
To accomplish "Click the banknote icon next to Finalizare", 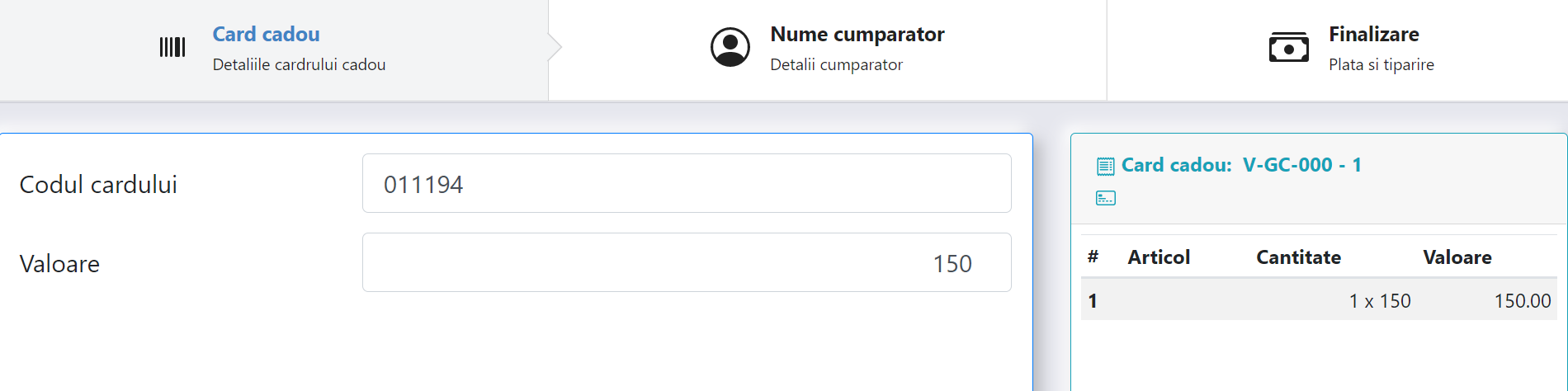I will pyautogui.click(x=1289, y=48).
